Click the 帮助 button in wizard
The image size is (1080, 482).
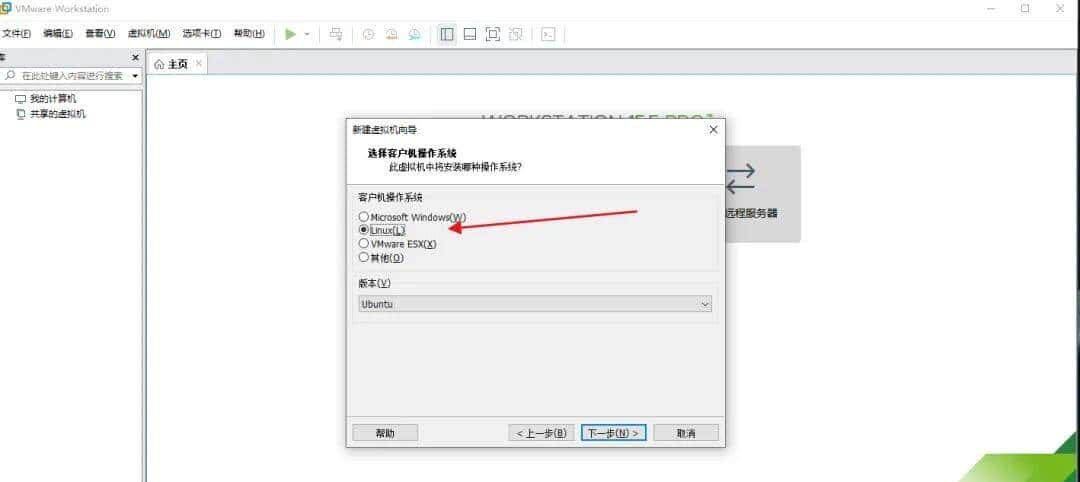(x=385, y=432)
